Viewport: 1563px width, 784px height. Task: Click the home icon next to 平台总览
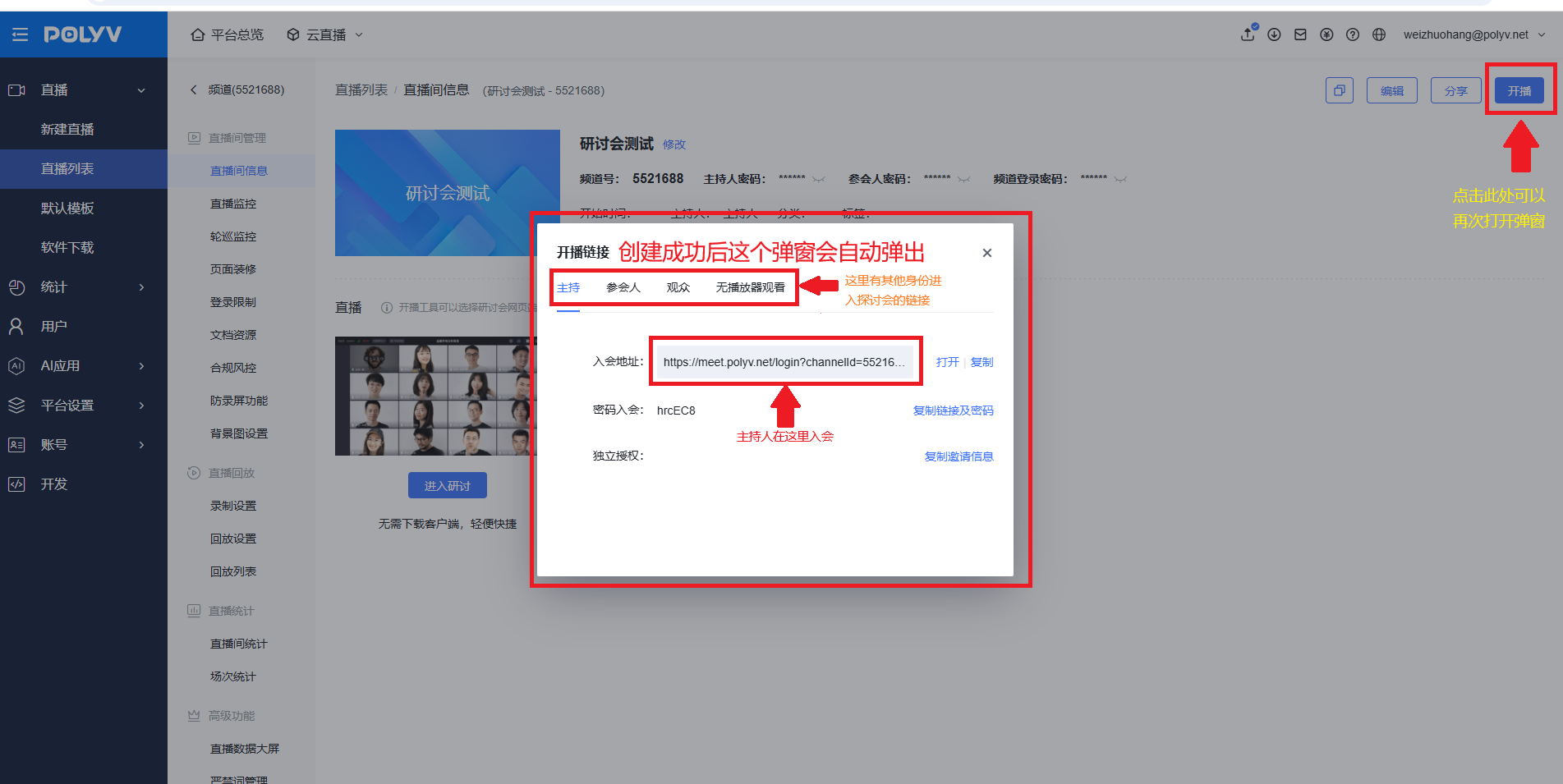click(x=197, y=34)
